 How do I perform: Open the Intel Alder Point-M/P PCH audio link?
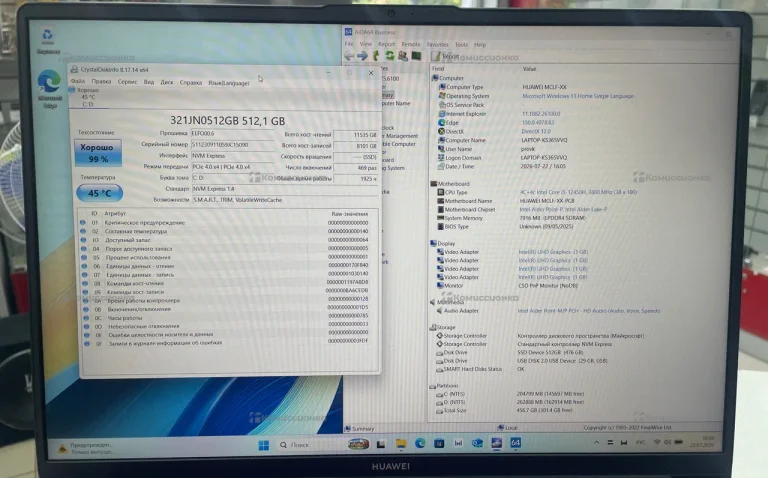click(589, 311)
